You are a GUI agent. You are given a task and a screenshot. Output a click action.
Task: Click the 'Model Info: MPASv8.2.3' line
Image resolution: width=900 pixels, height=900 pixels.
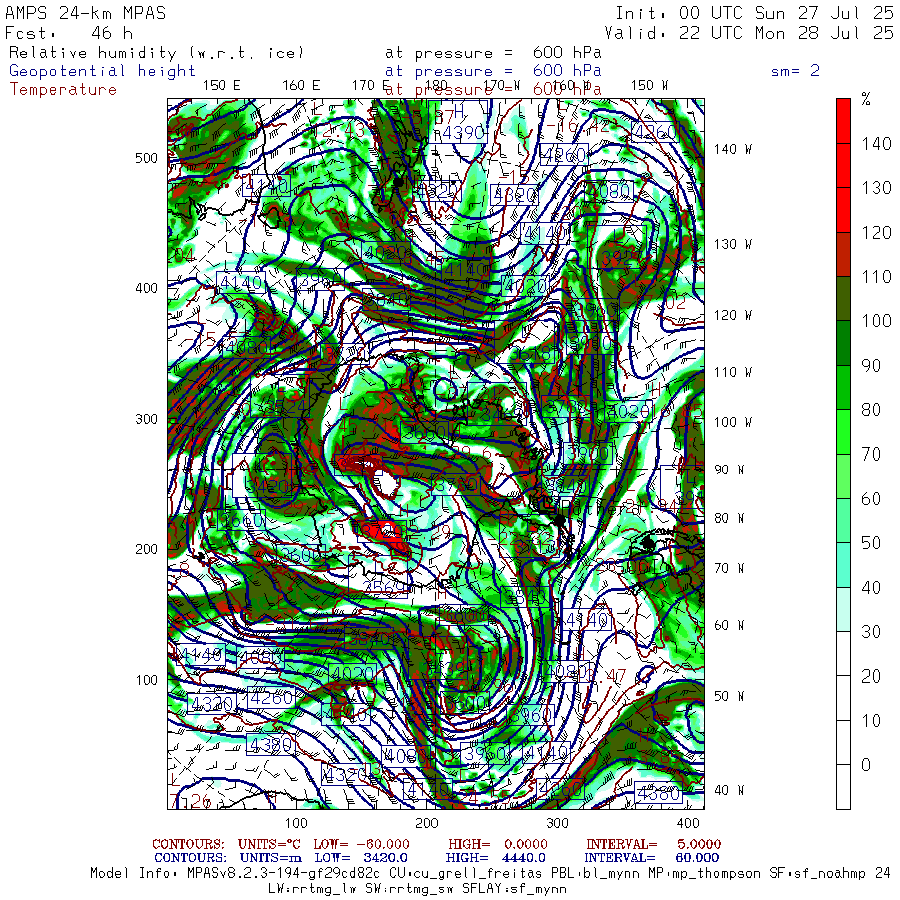pos(490,873)
